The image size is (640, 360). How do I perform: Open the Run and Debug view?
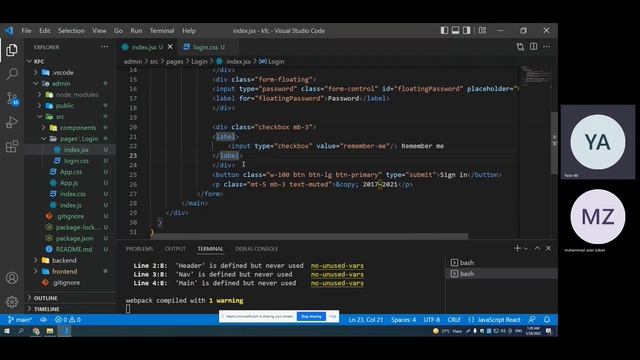[12, 122]
